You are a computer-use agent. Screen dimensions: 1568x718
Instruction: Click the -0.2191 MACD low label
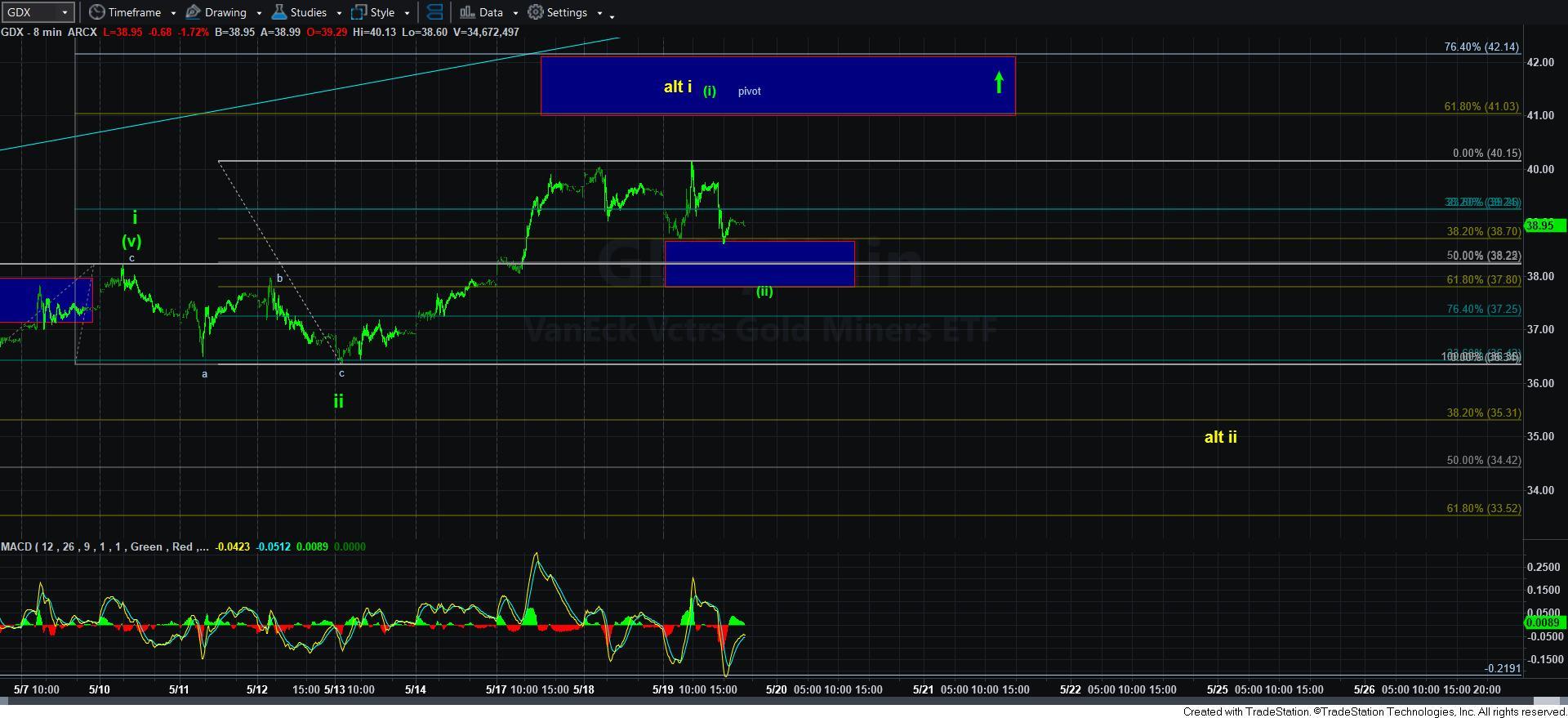pos(1503,668)
